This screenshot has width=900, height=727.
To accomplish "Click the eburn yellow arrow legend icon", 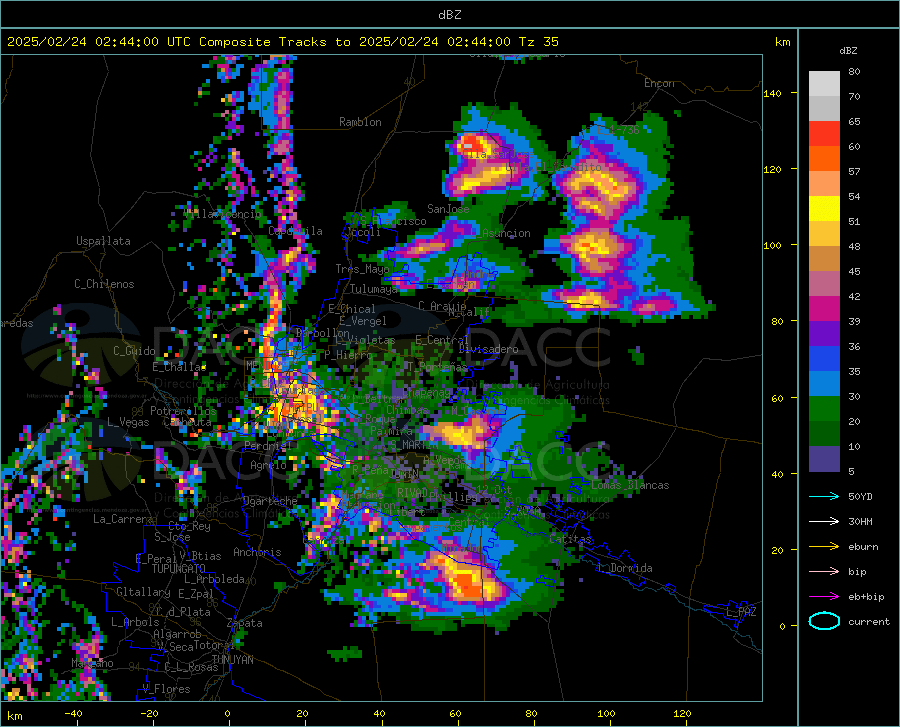I will [824, 547].
